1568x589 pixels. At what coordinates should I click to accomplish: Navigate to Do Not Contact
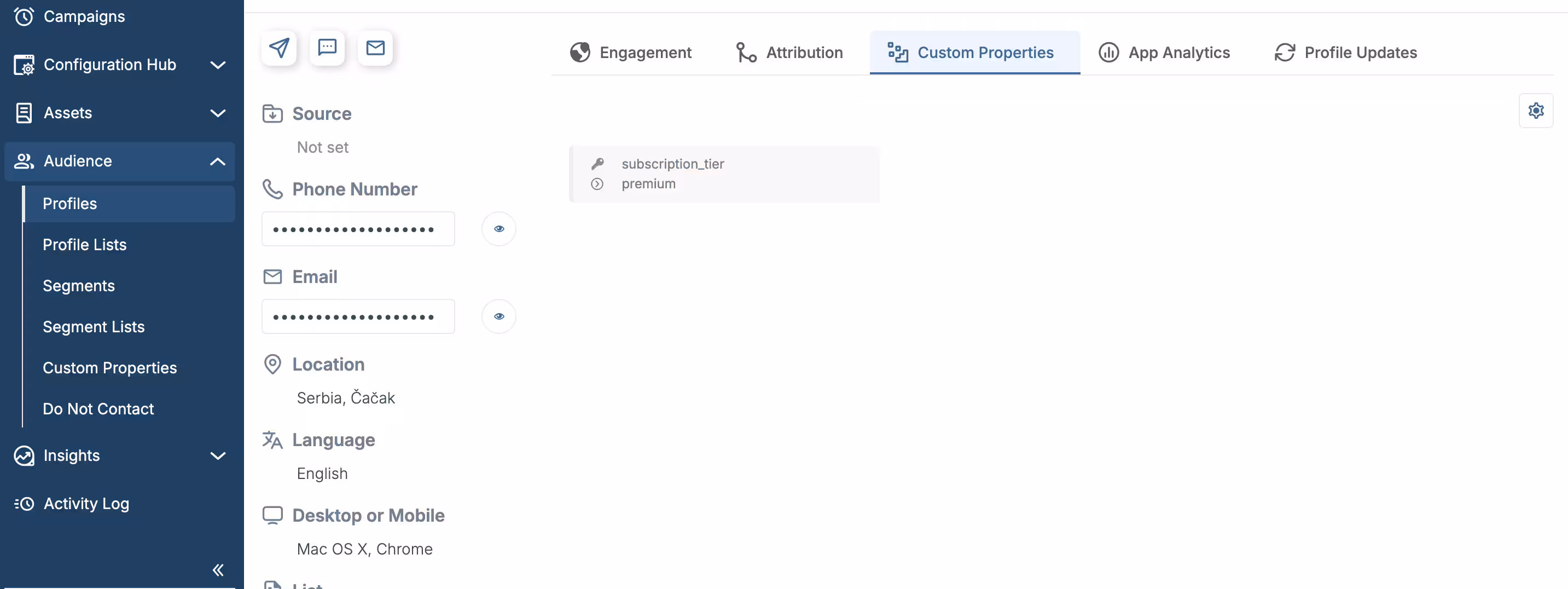(x=98, y=409)
